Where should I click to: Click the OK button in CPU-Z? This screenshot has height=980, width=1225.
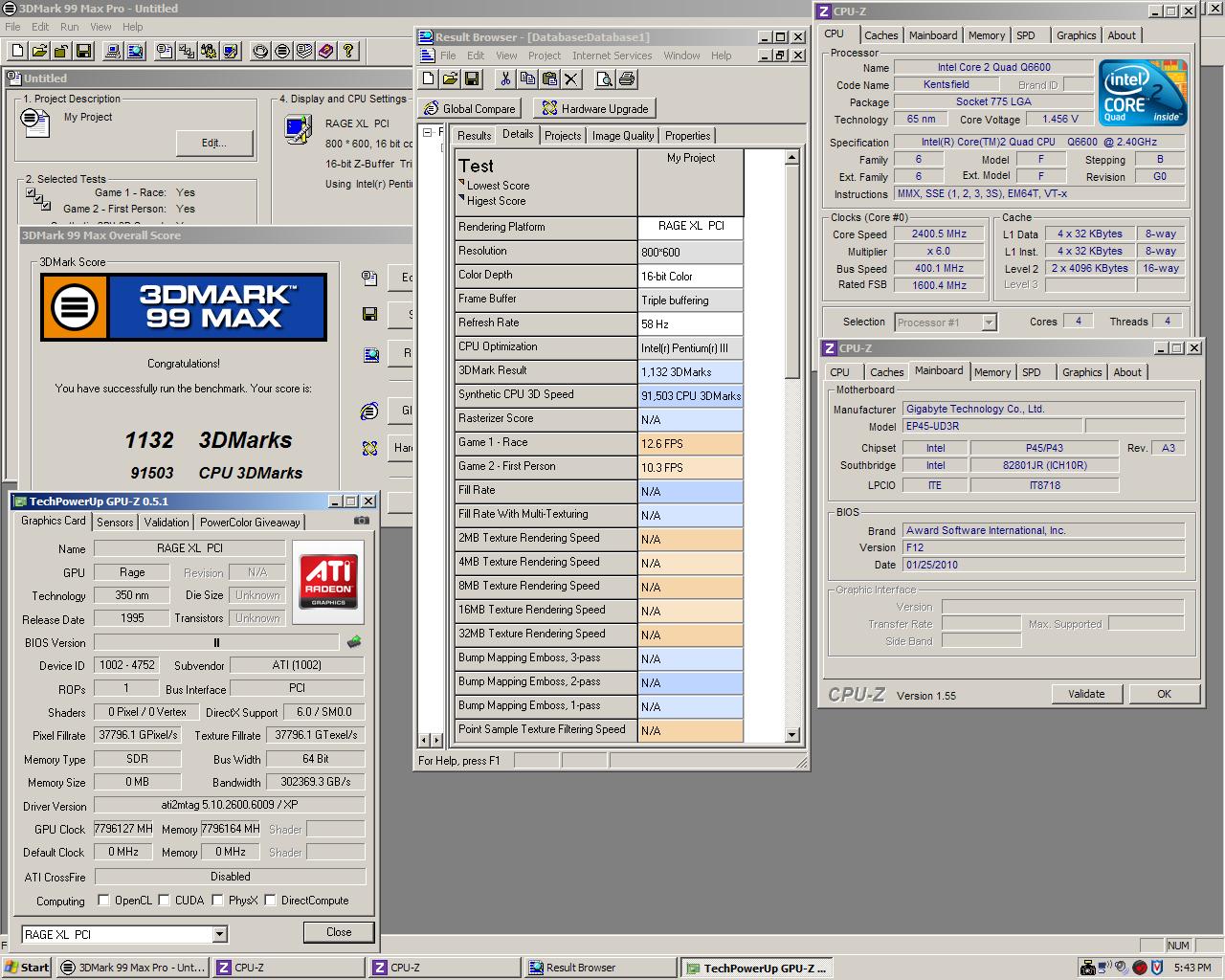pos(1164,694)
